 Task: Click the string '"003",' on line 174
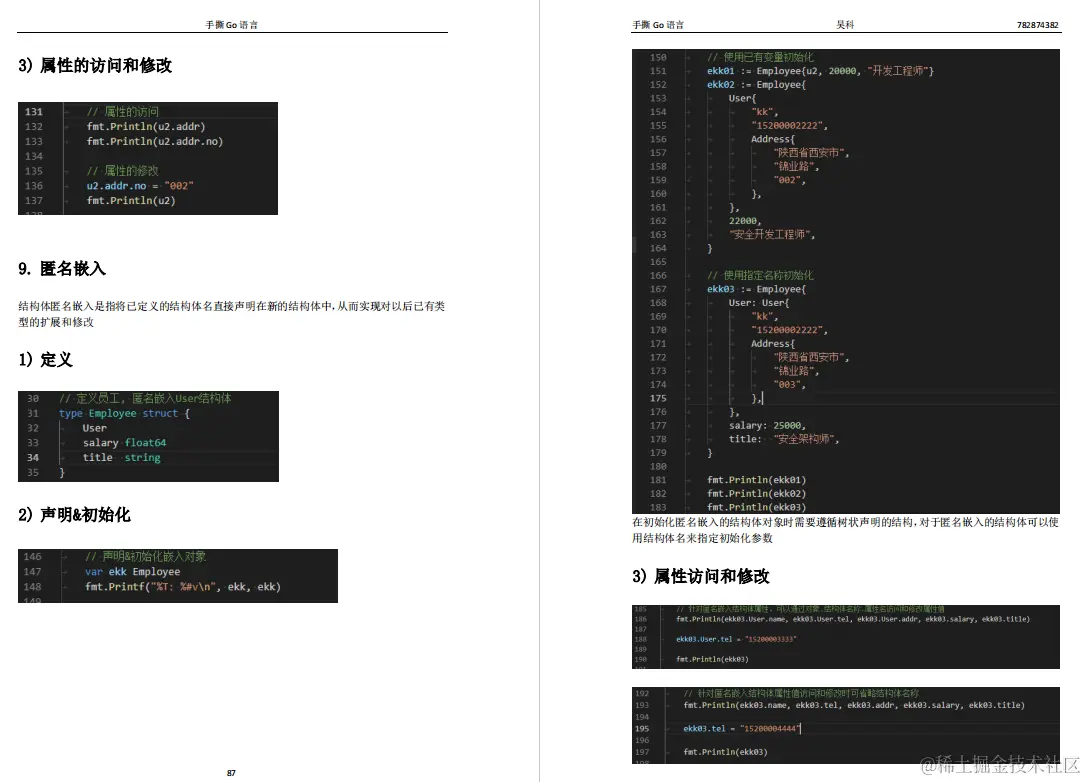point(790,384)
